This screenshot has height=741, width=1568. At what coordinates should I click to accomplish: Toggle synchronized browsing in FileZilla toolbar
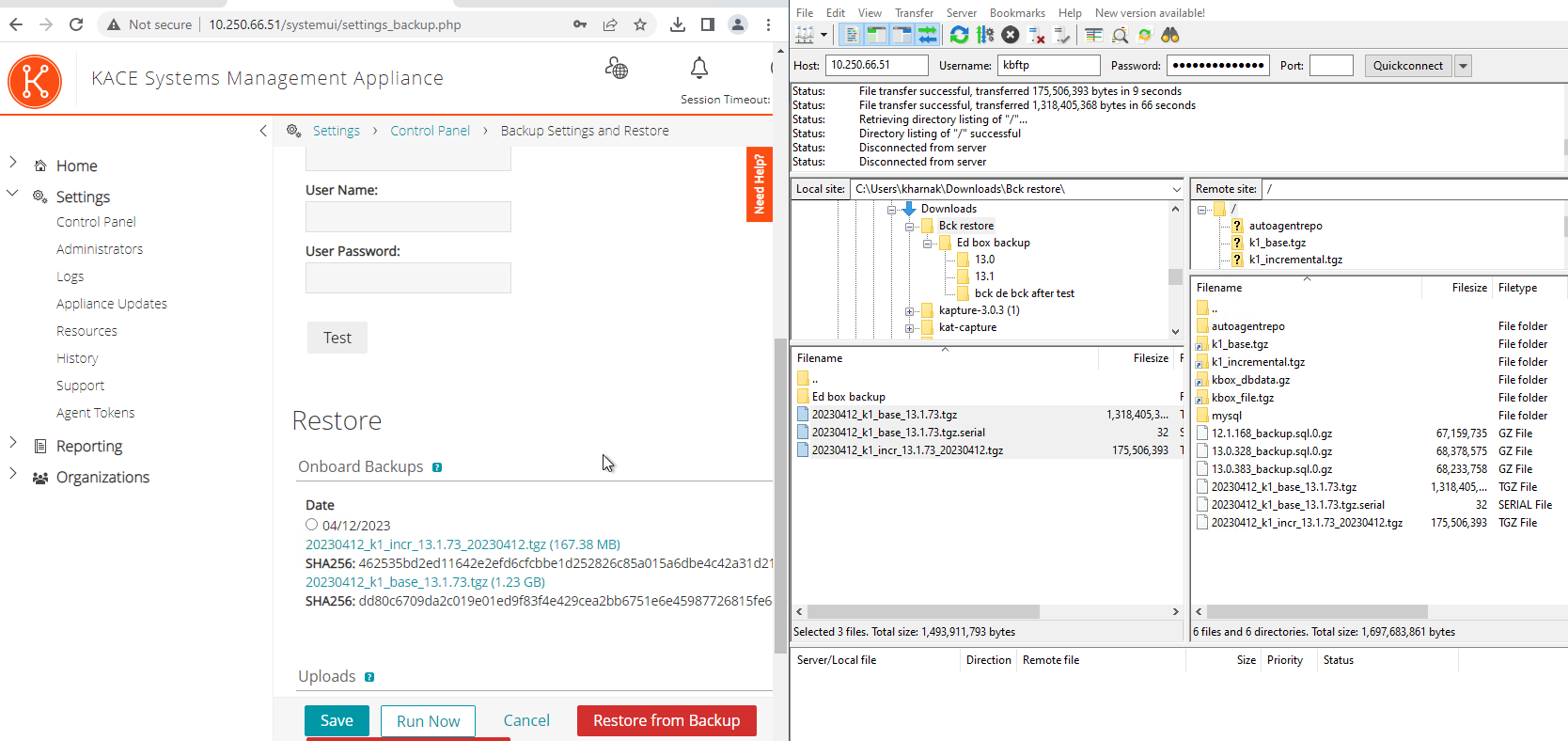coord(1145,35)
